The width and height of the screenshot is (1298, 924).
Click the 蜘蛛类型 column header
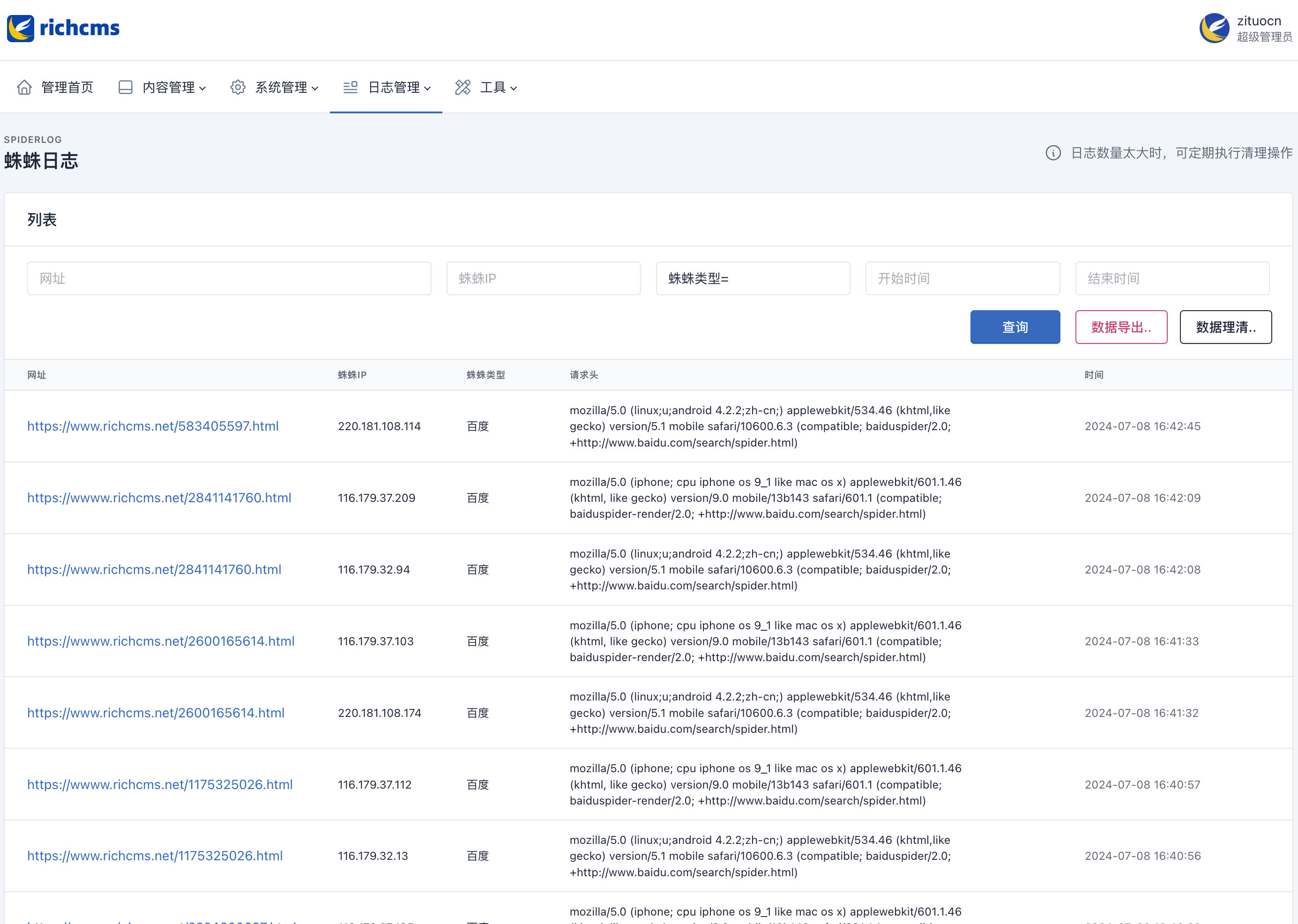pyautogui.click(x=485, y=375)
